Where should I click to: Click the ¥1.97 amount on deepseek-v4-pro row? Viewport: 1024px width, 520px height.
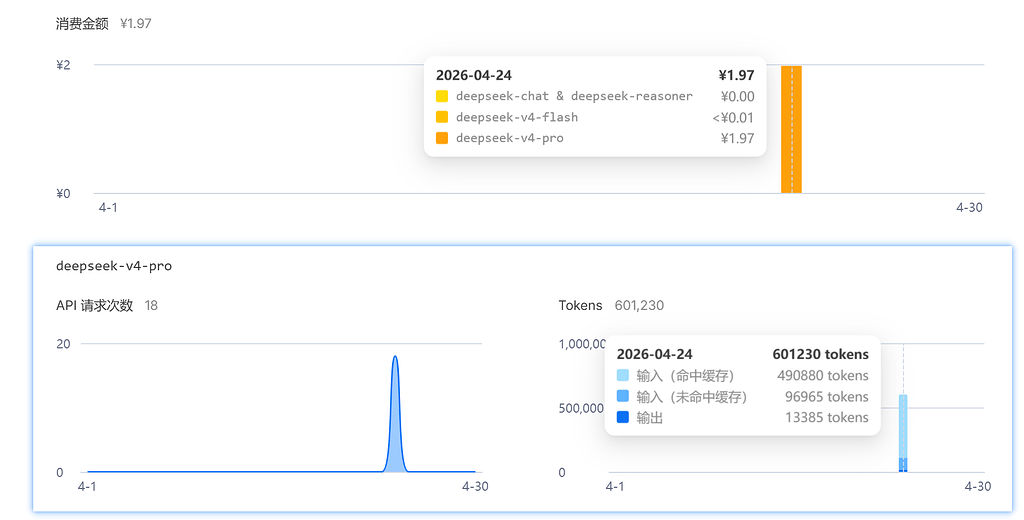(738, 138)
